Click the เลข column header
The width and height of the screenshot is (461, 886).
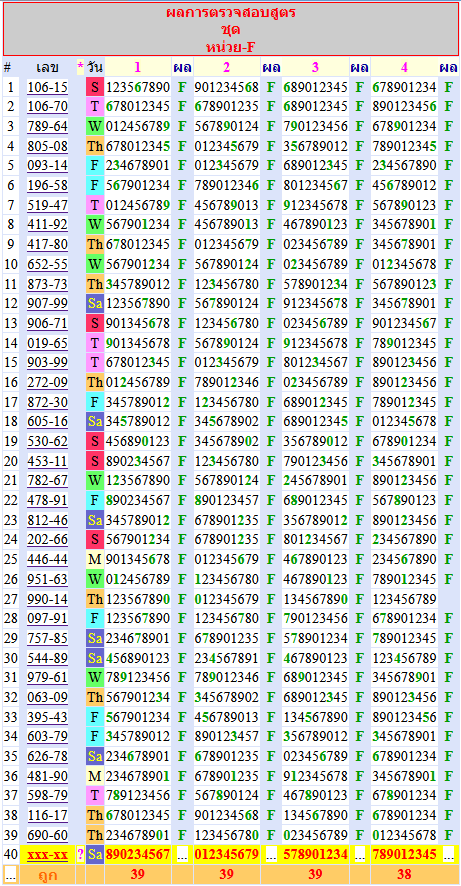tap(47, 67)
